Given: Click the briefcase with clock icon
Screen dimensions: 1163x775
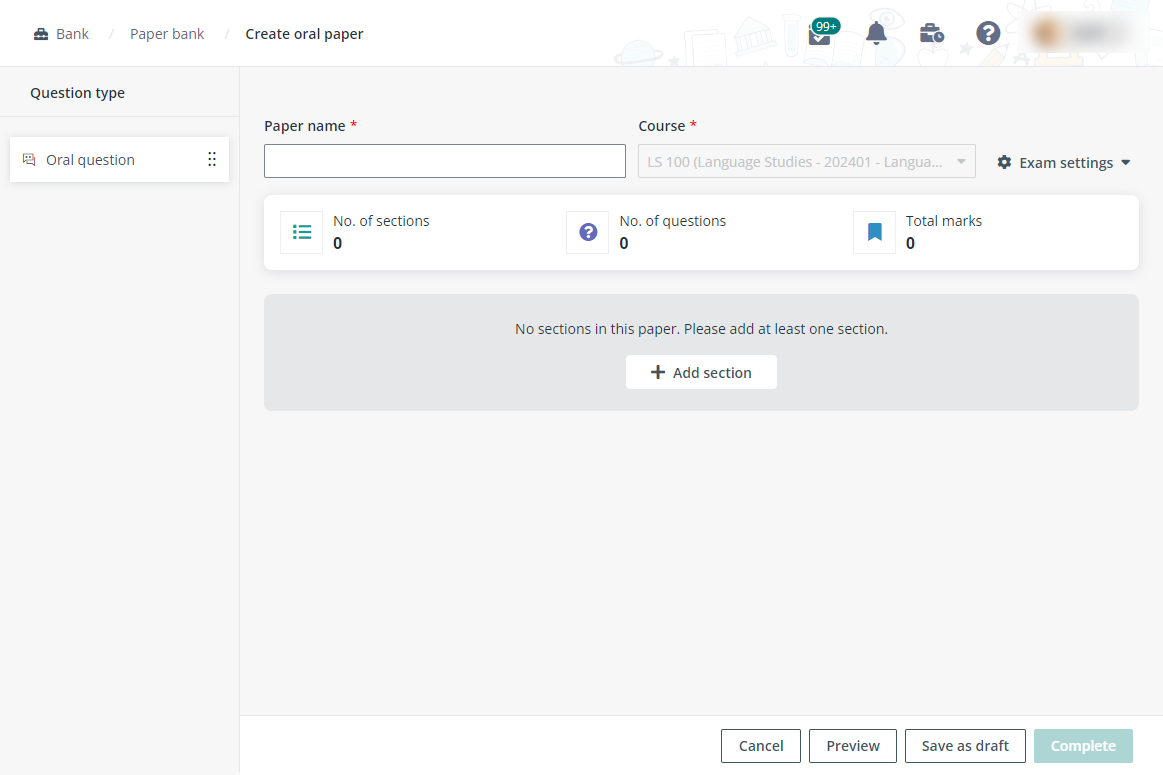Looking at the screenshot, I should (931, 34).
